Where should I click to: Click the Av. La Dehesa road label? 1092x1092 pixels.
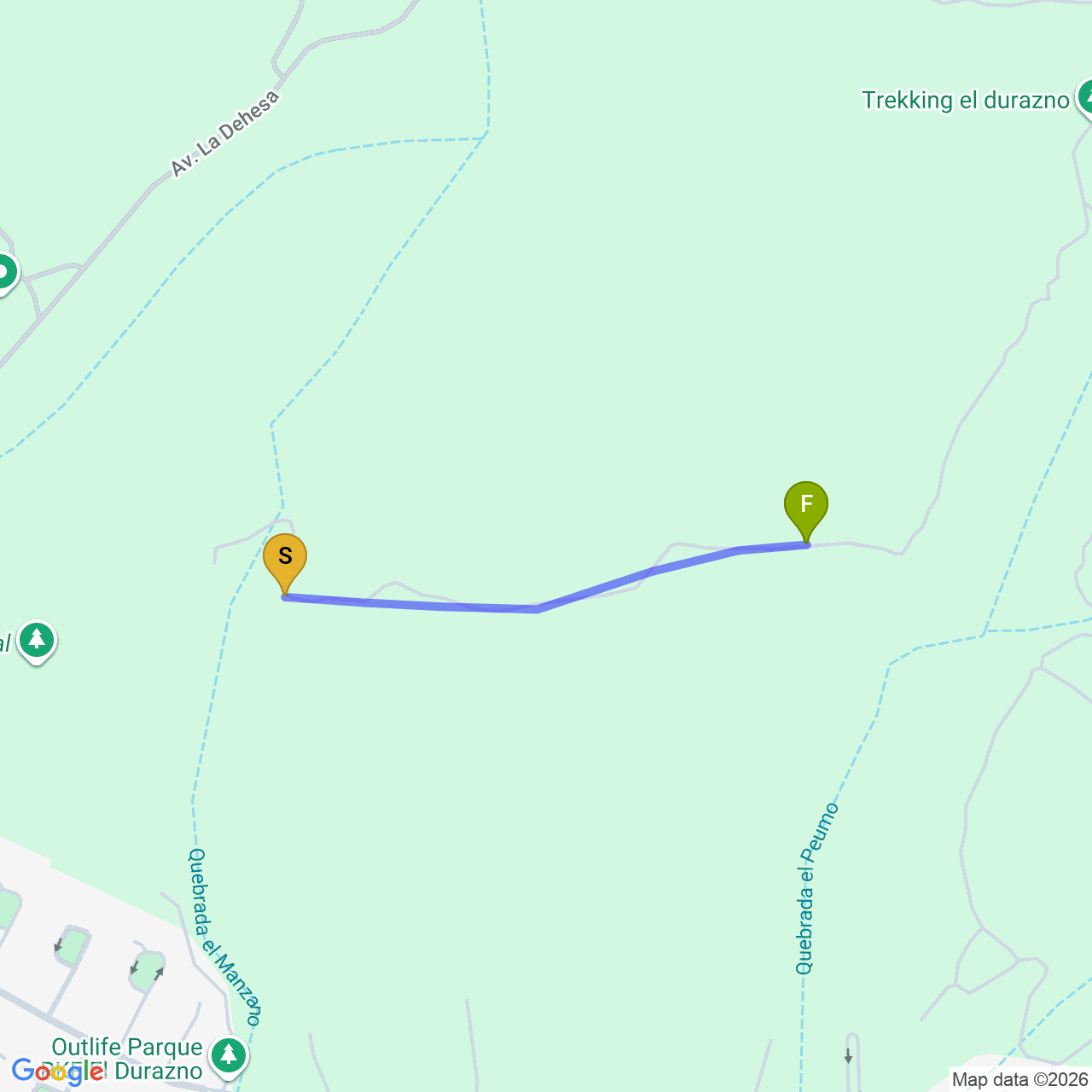point(225,133)
